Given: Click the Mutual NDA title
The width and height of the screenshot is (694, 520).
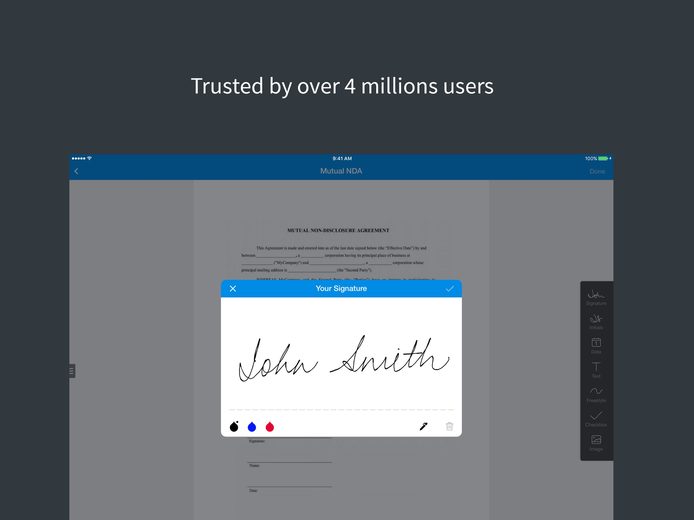Looking at the screenshot, I should (341, 171).
